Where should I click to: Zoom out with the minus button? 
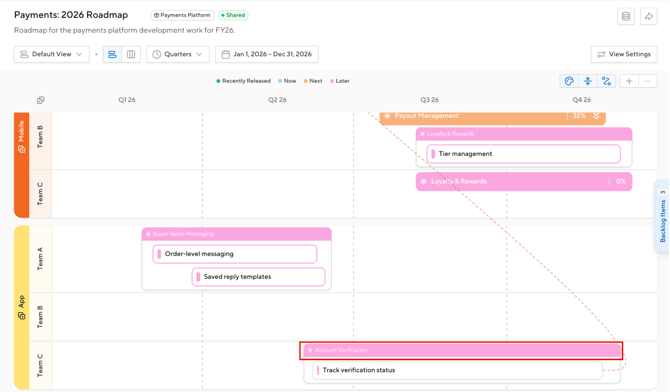[648, 81]
